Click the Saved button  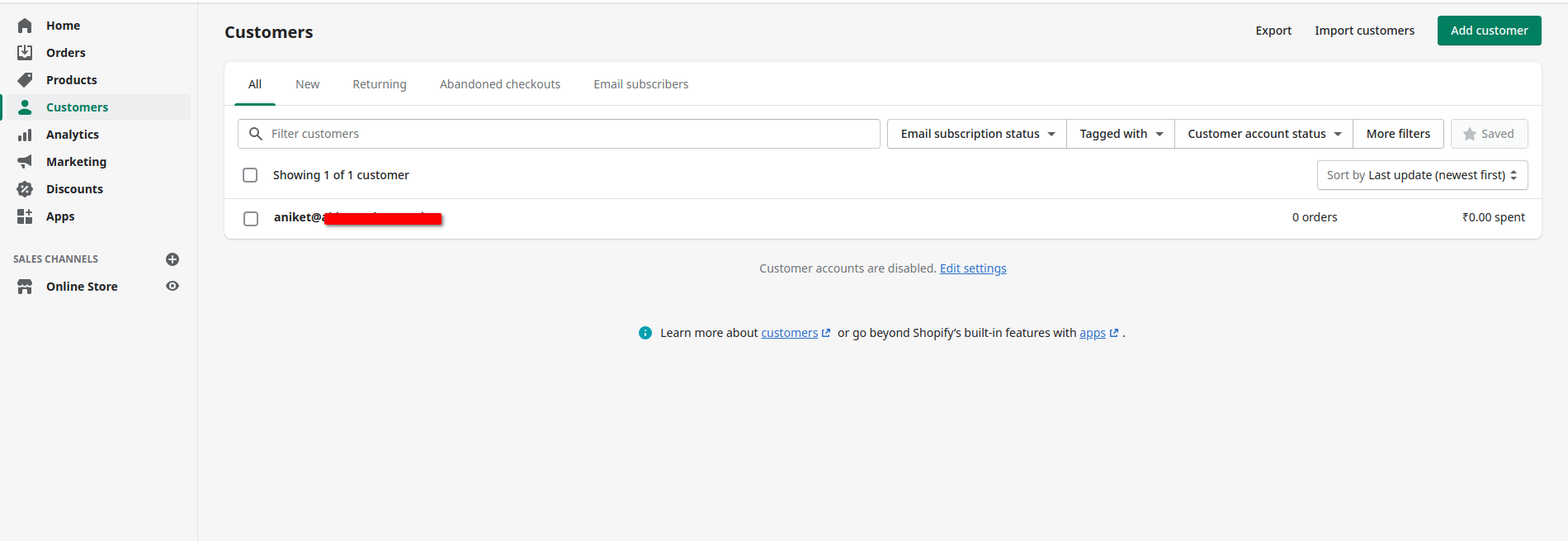[1490, 134]
